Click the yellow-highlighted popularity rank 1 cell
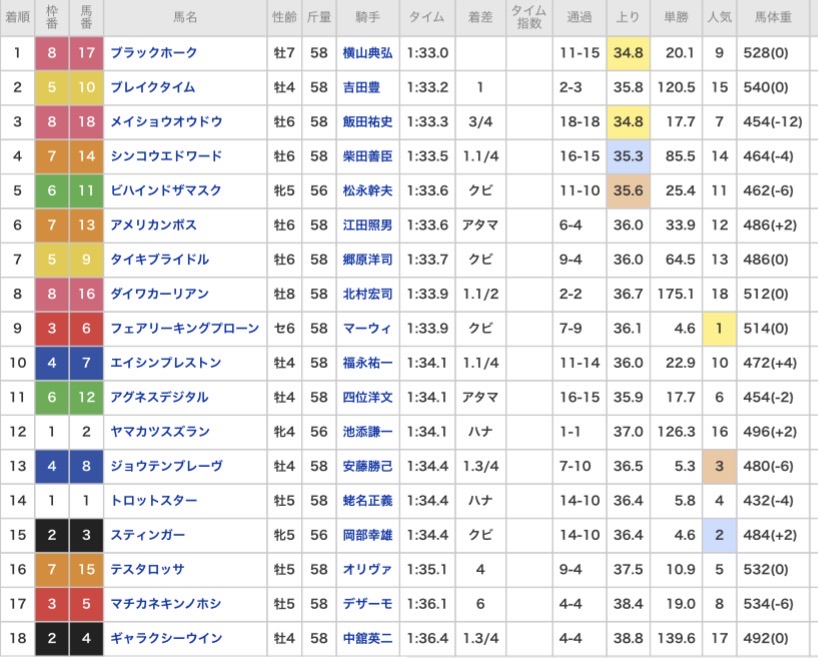818x658 pixels. tap(719, 328)
